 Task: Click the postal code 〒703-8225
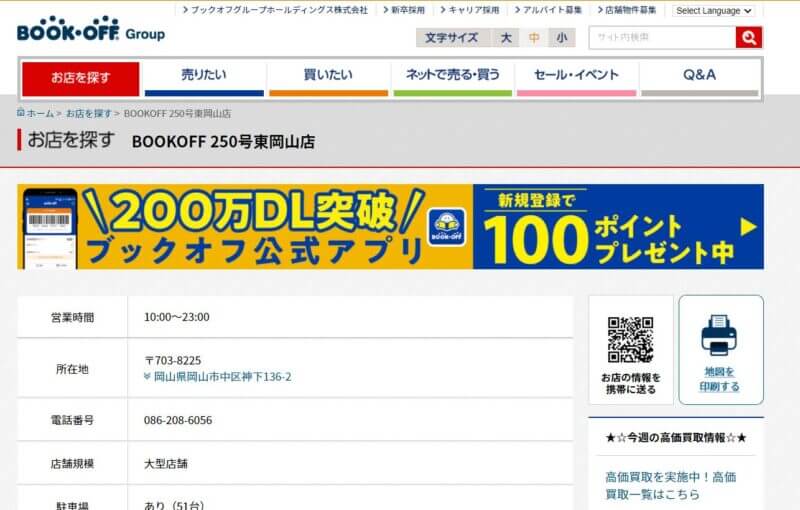172,361
